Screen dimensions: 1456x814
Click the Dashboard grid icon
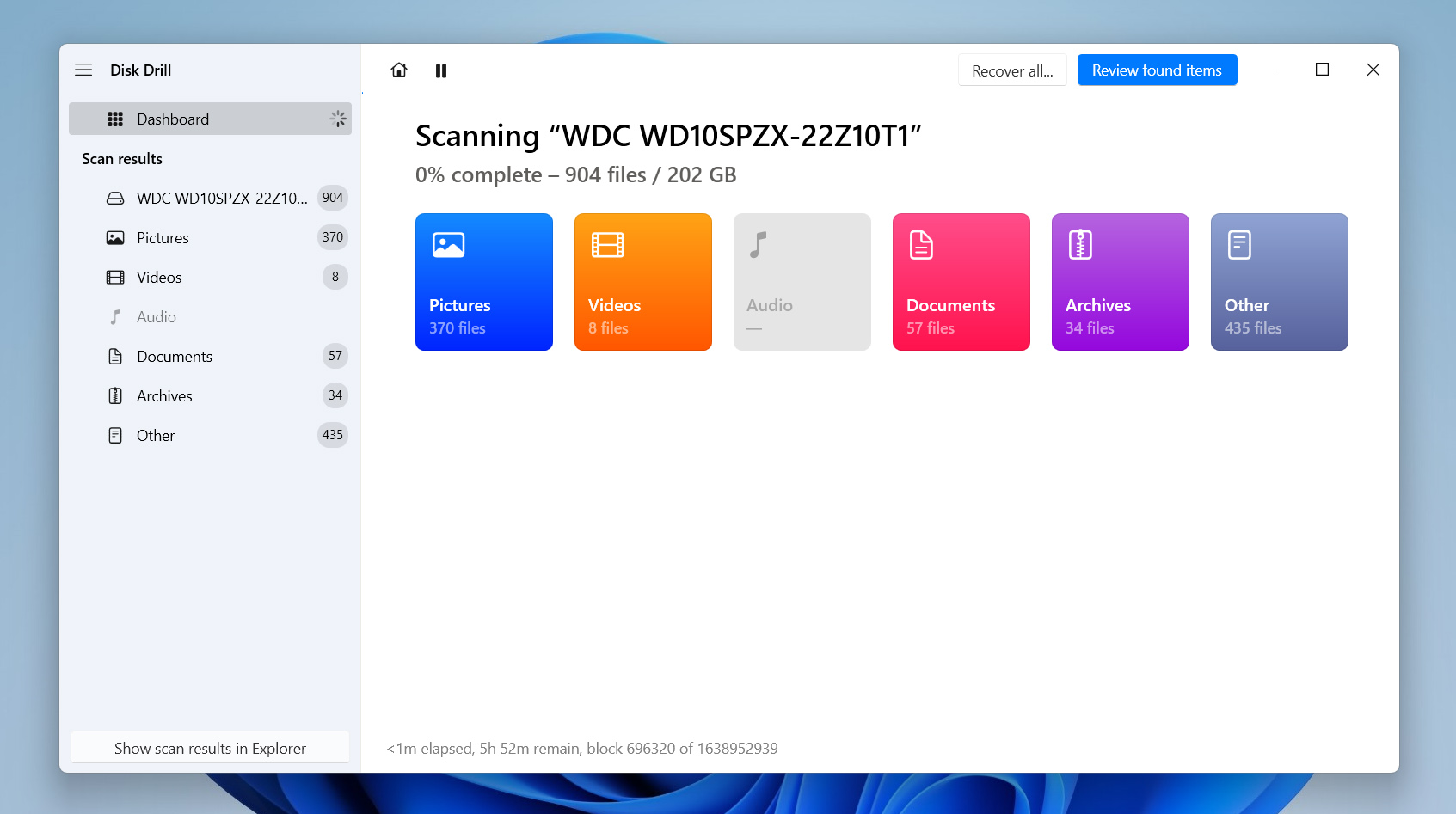click(x=115, y=119)
